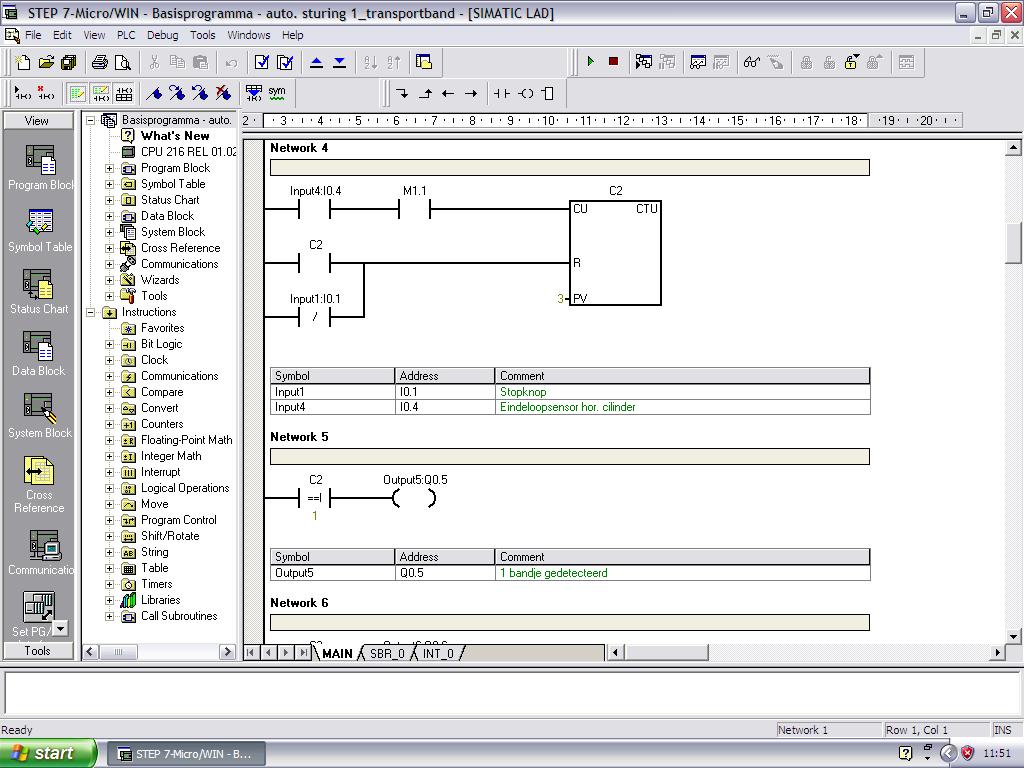Expand the Counters instruction folder
Image resolution: width=1024 pixels, height=768 pixels.
[x=110, y=424]
